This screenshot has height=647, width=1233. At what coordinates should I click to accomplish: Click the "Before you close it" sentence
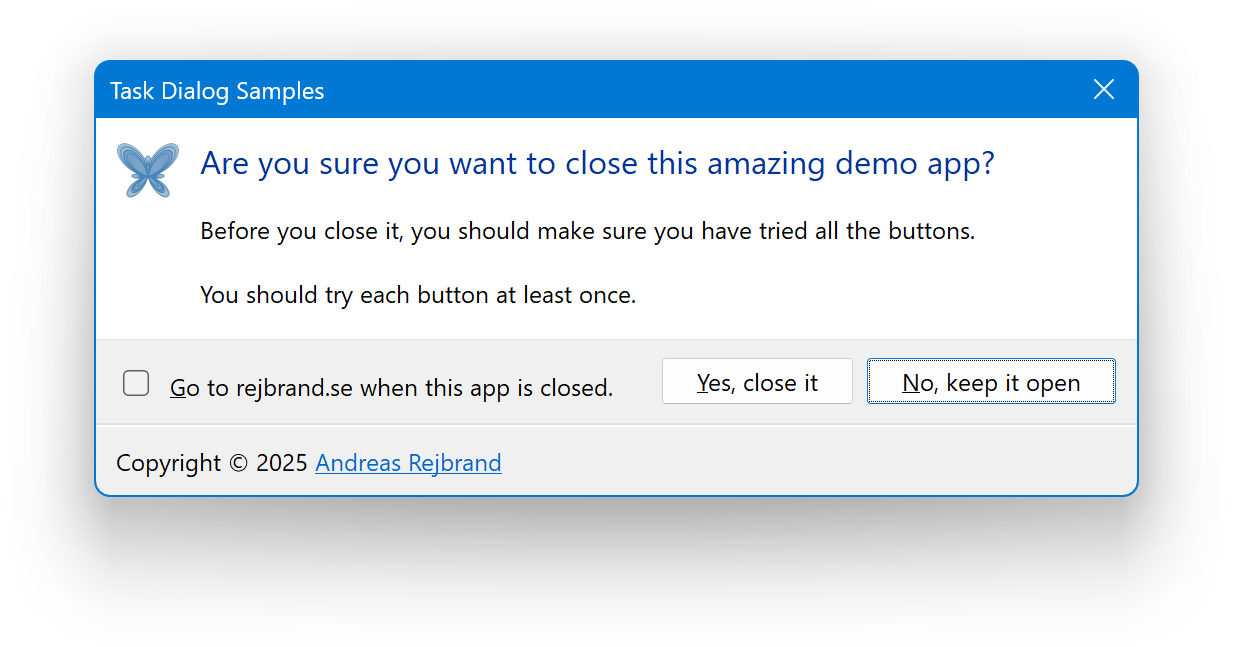[302, 231]
